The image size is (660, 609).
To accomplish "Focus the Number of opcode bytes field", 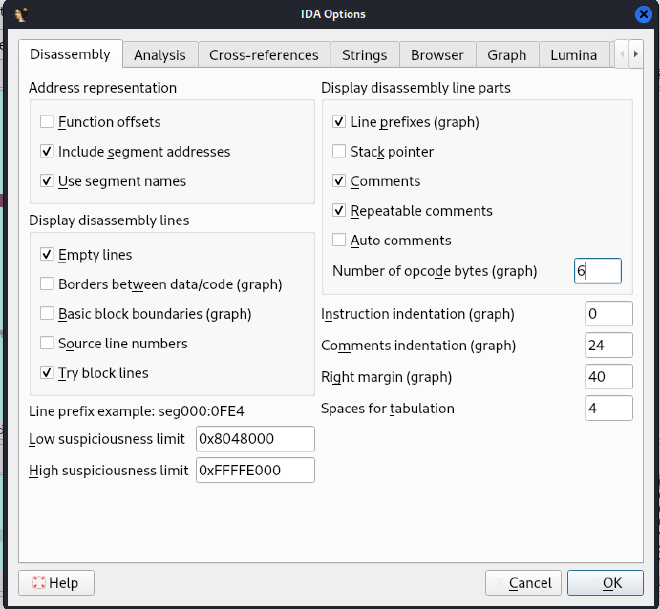I will 598,271.
